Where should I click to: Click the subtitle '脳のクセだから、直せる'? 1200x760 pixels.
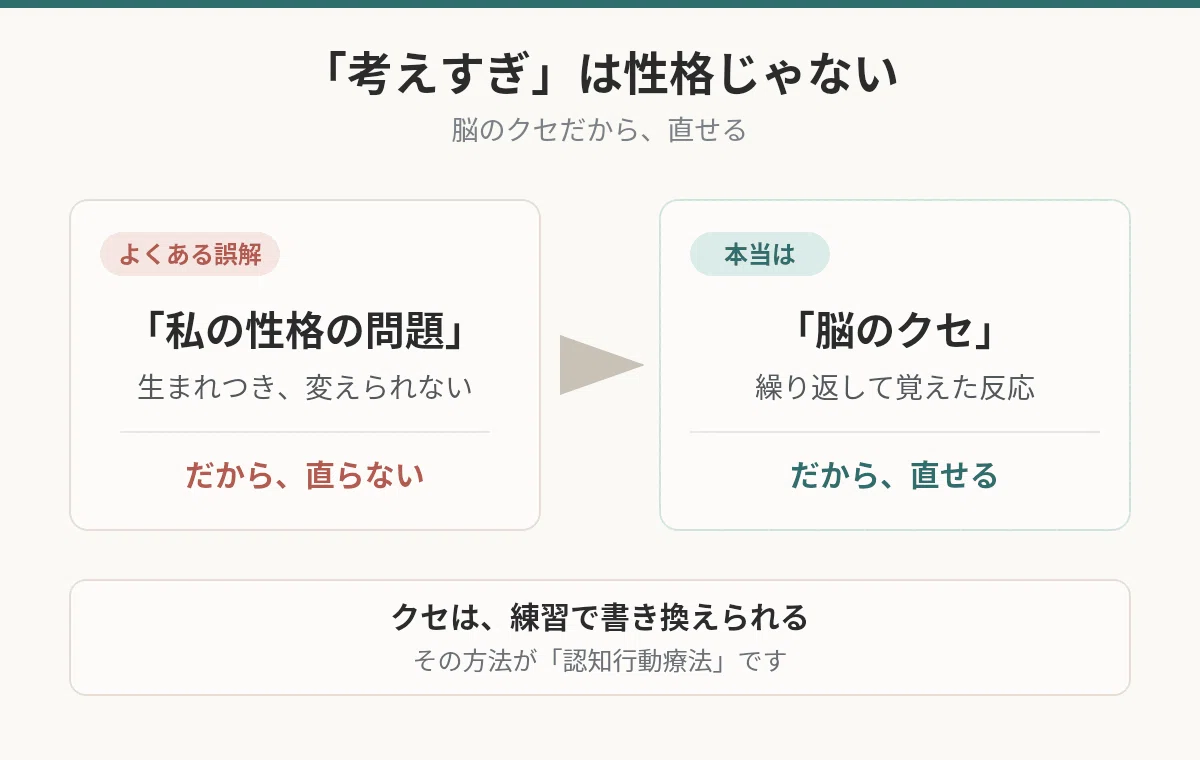click(600, 131)
